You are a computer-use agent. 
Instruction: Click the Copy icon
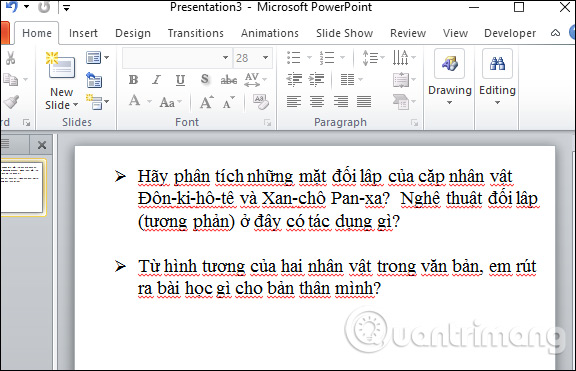(10, 79)
